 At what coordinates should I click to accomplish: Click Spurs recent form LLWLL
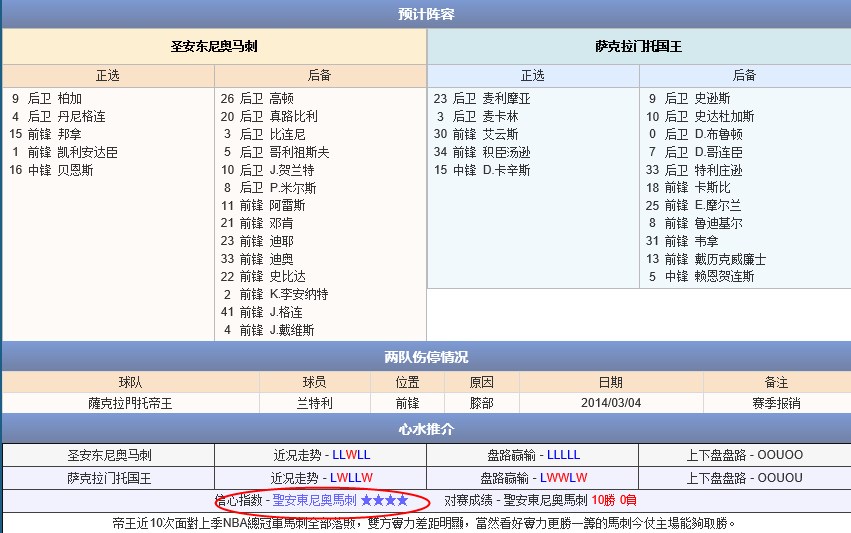(351, 455)
